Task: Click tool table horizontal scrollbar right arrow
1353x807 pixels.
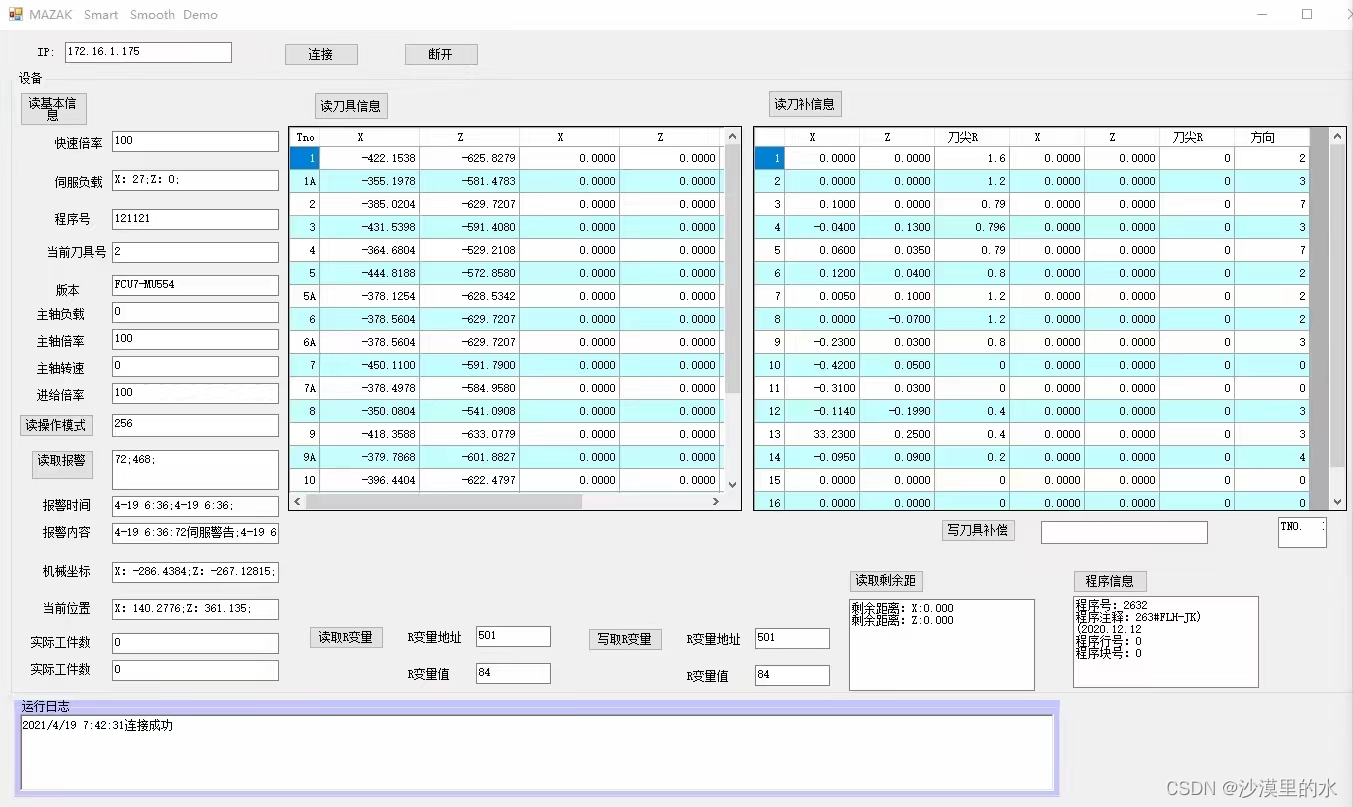Action: pos(715,502)
